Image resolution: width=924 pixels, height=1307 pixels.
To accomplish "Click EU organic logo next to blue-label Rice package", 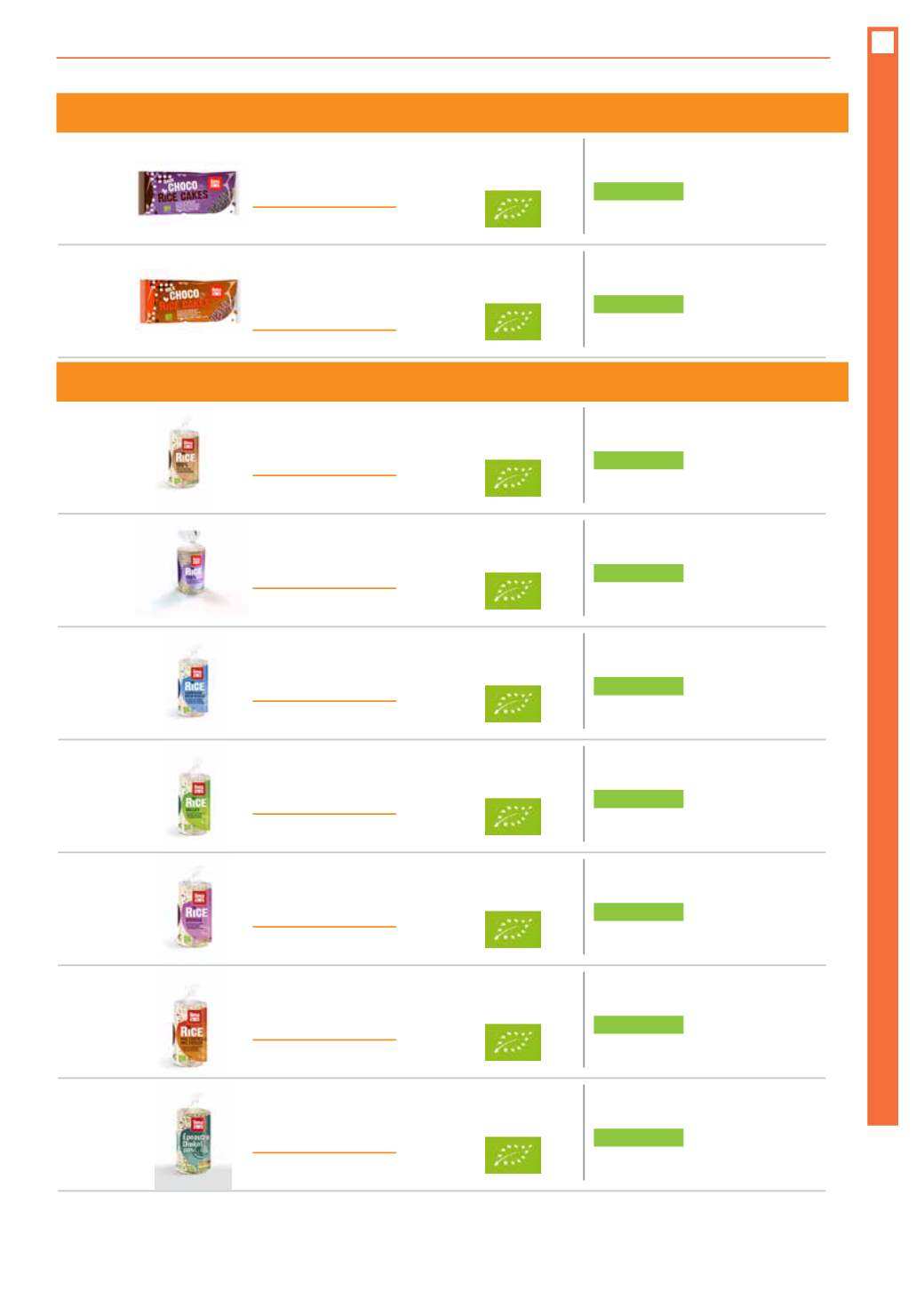I will pos(513,704).
